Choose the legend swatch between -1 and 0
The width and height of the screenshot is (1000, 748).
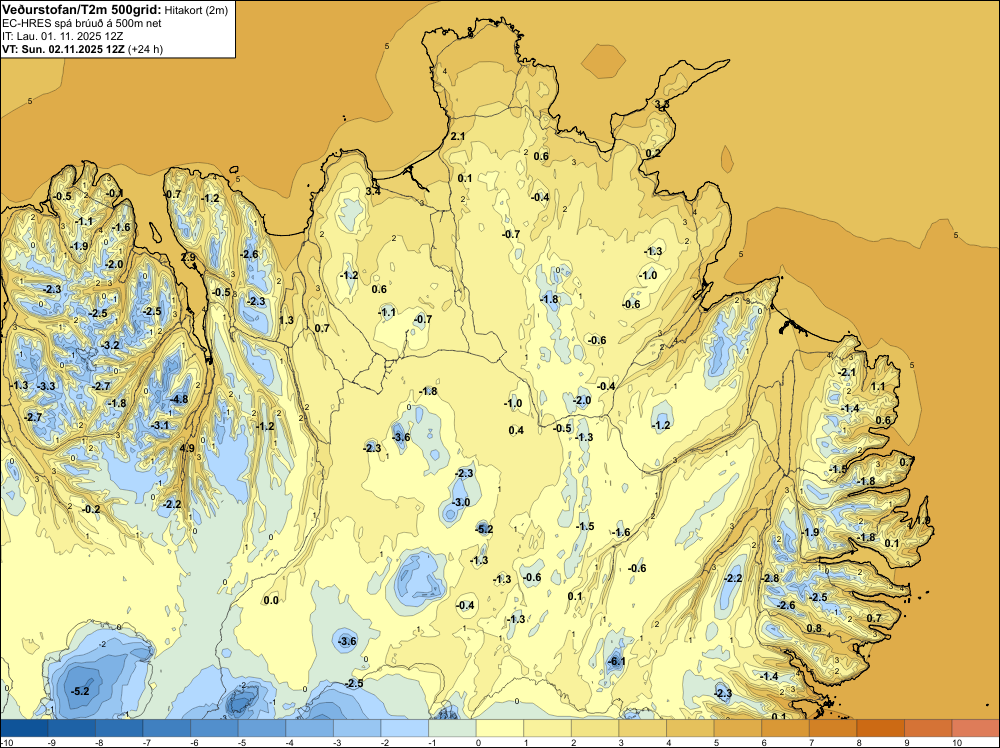coord(452,728)
